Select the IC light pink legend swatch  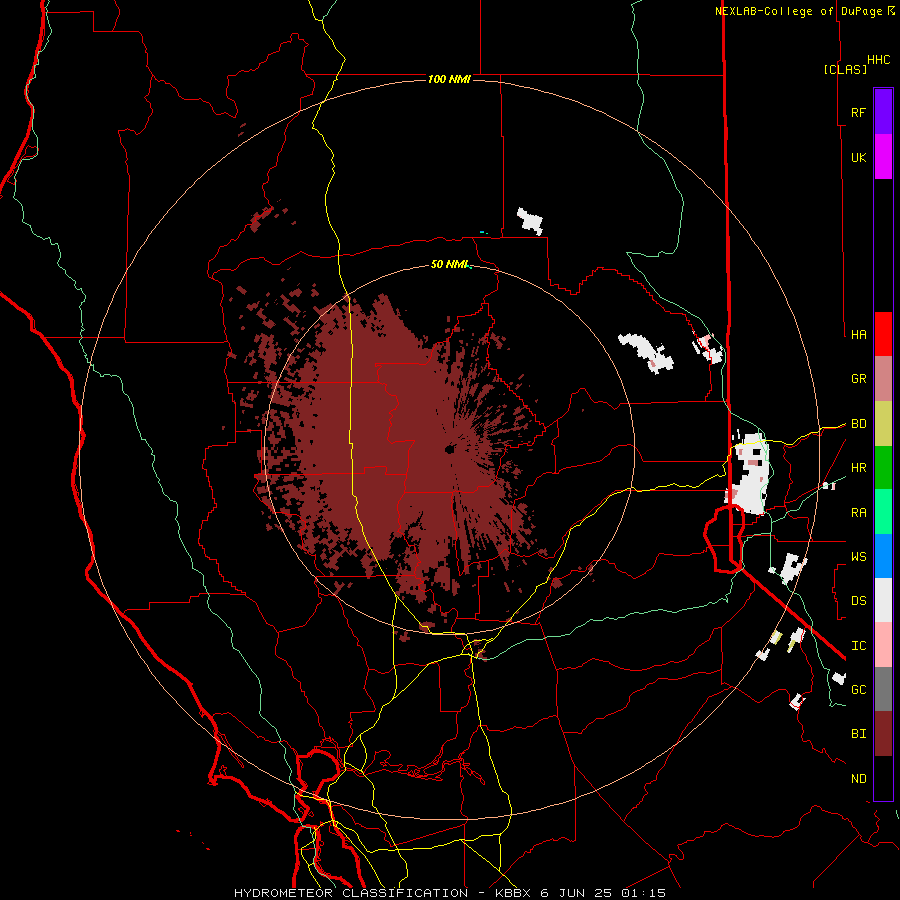(x=883, y=645)
